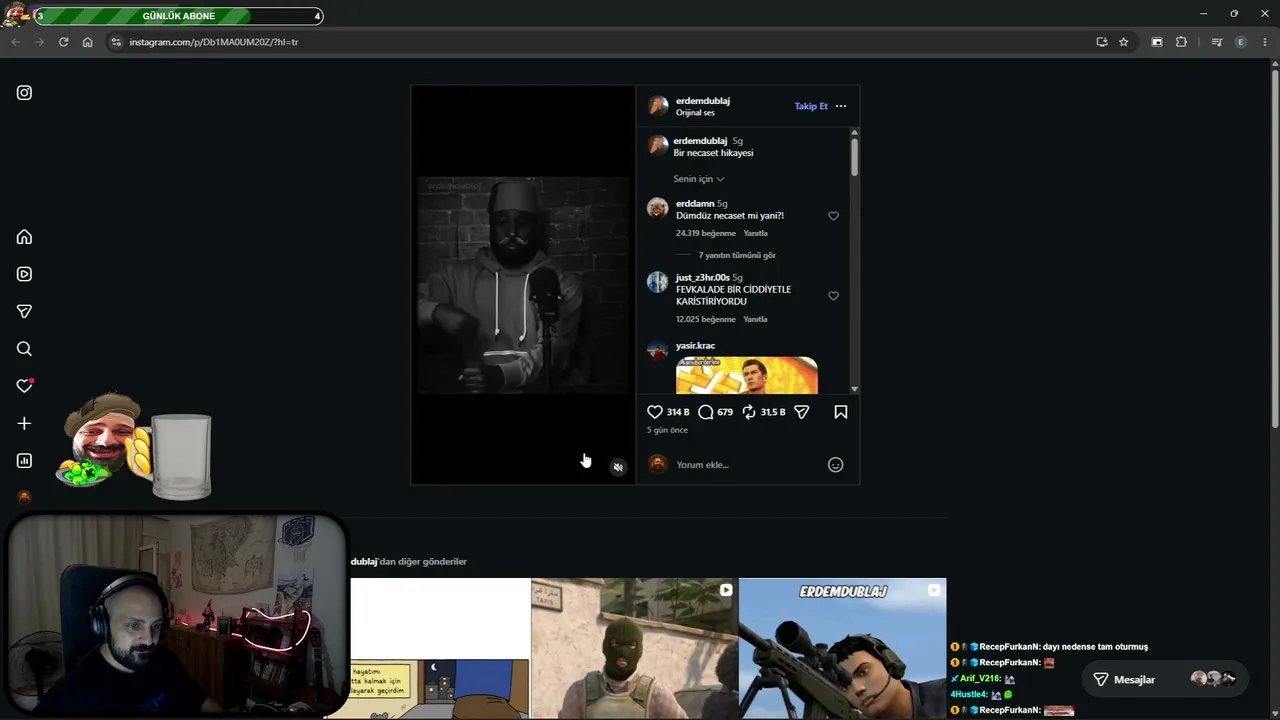Open browser three-dot menu
1280x720 pixels.
[x=1265, y=42]
